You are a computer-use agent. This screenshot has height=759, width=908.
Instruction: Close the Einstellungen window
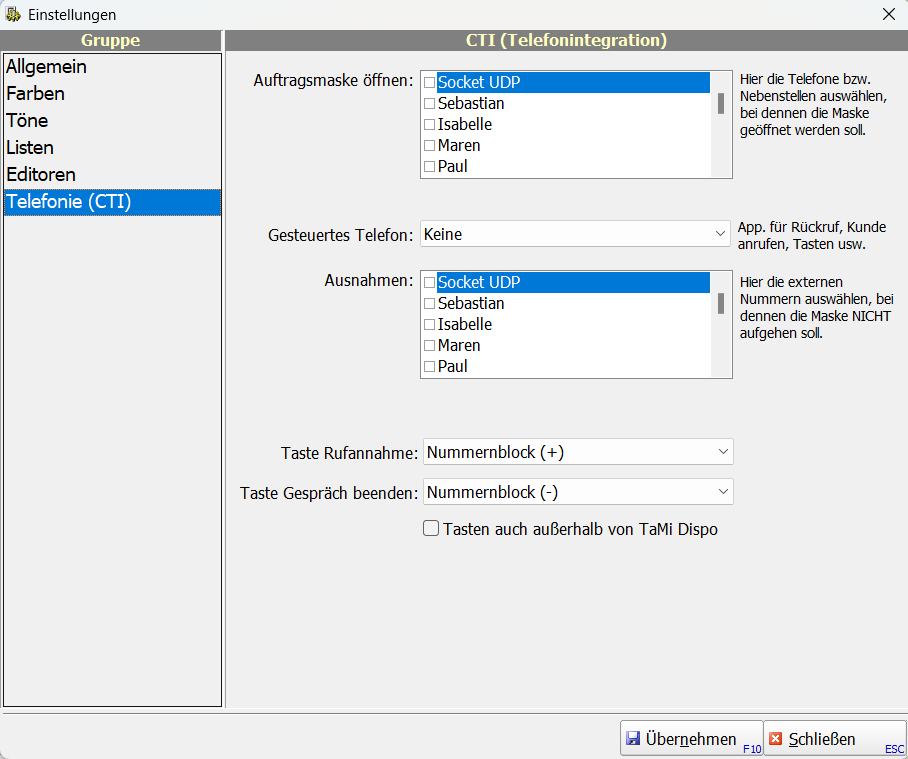[x=888, y=14]
